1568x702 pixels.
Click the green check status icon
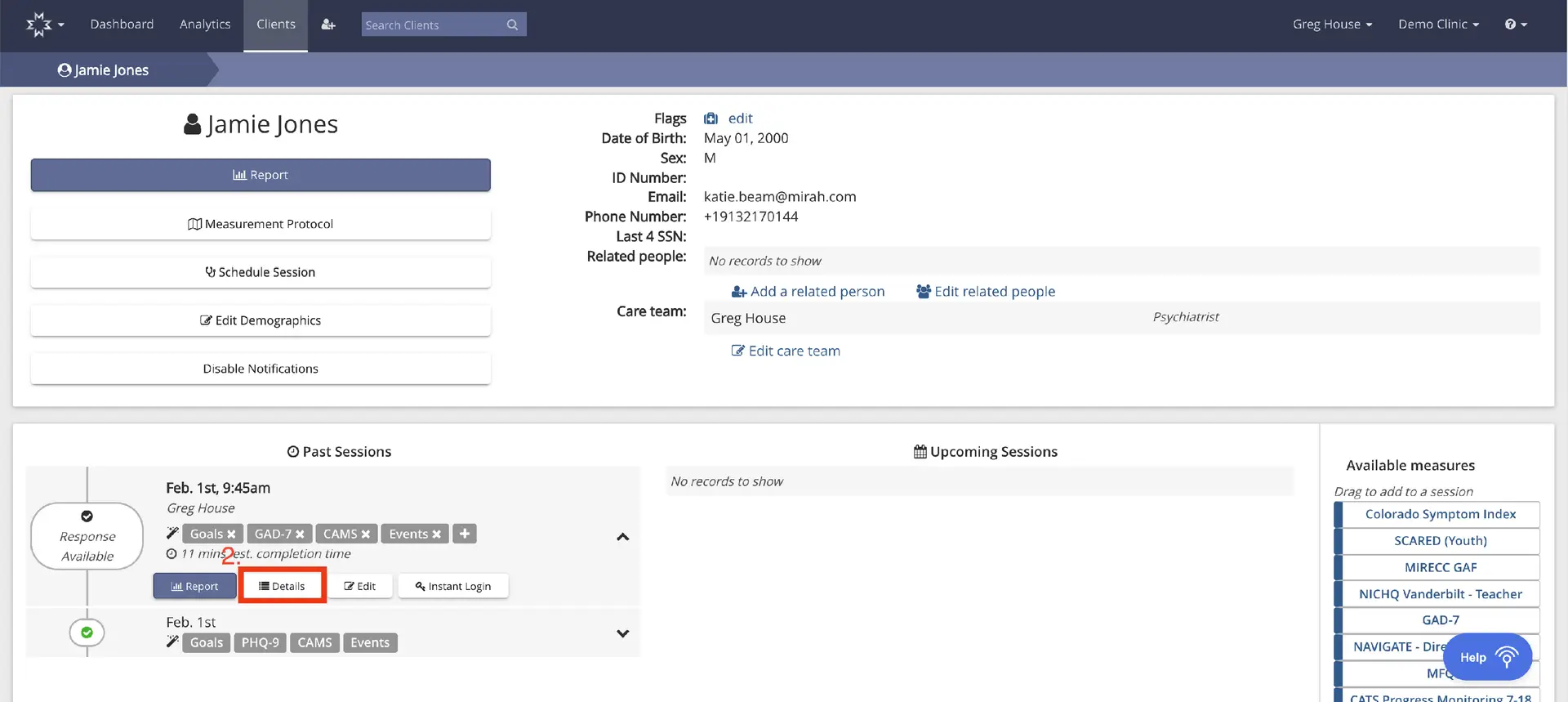coord(87,633)
